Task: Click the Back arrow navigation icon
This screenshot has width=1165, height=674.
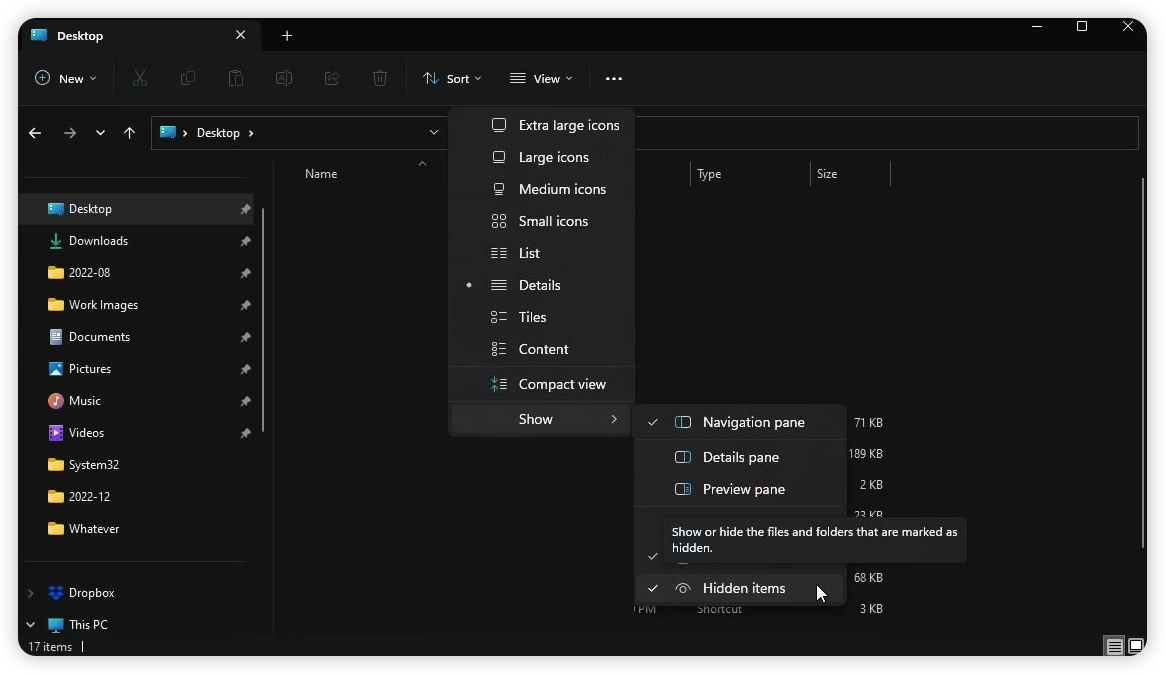Action: click(35, 133)
